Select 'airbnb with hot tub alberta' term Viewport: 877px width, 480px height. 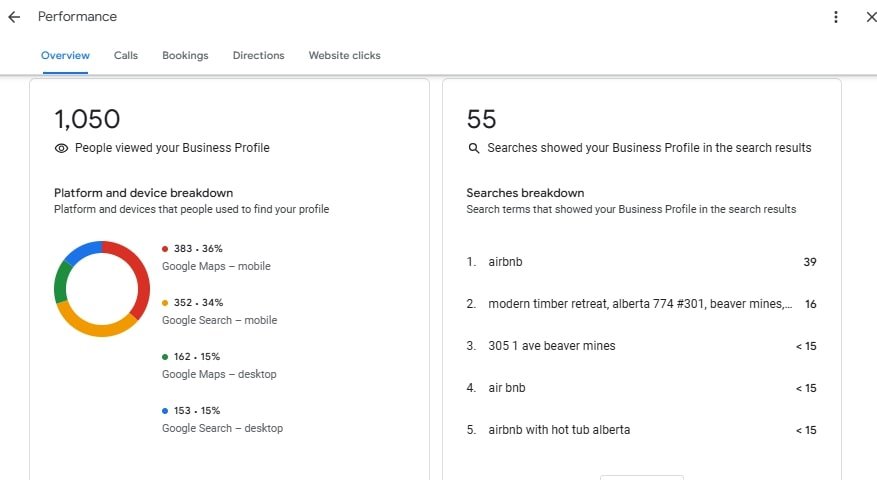(559, 430)
